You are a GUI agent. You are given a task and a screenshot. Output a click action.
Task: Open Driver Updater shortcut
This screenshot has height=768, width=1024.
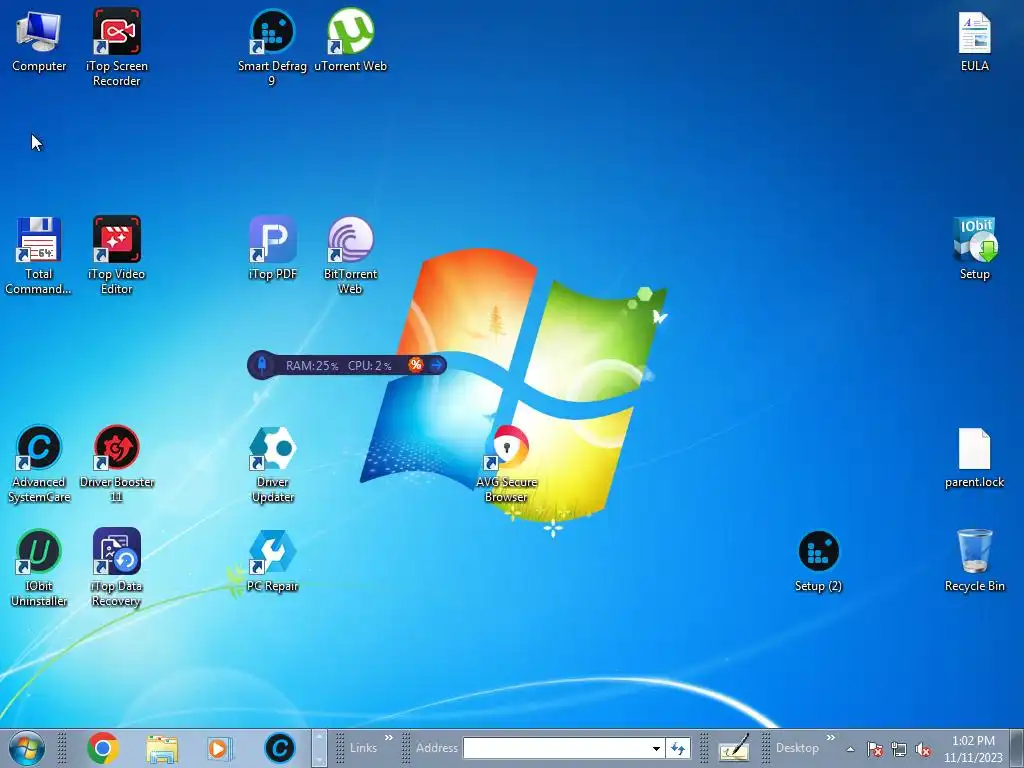coord(272,464)
